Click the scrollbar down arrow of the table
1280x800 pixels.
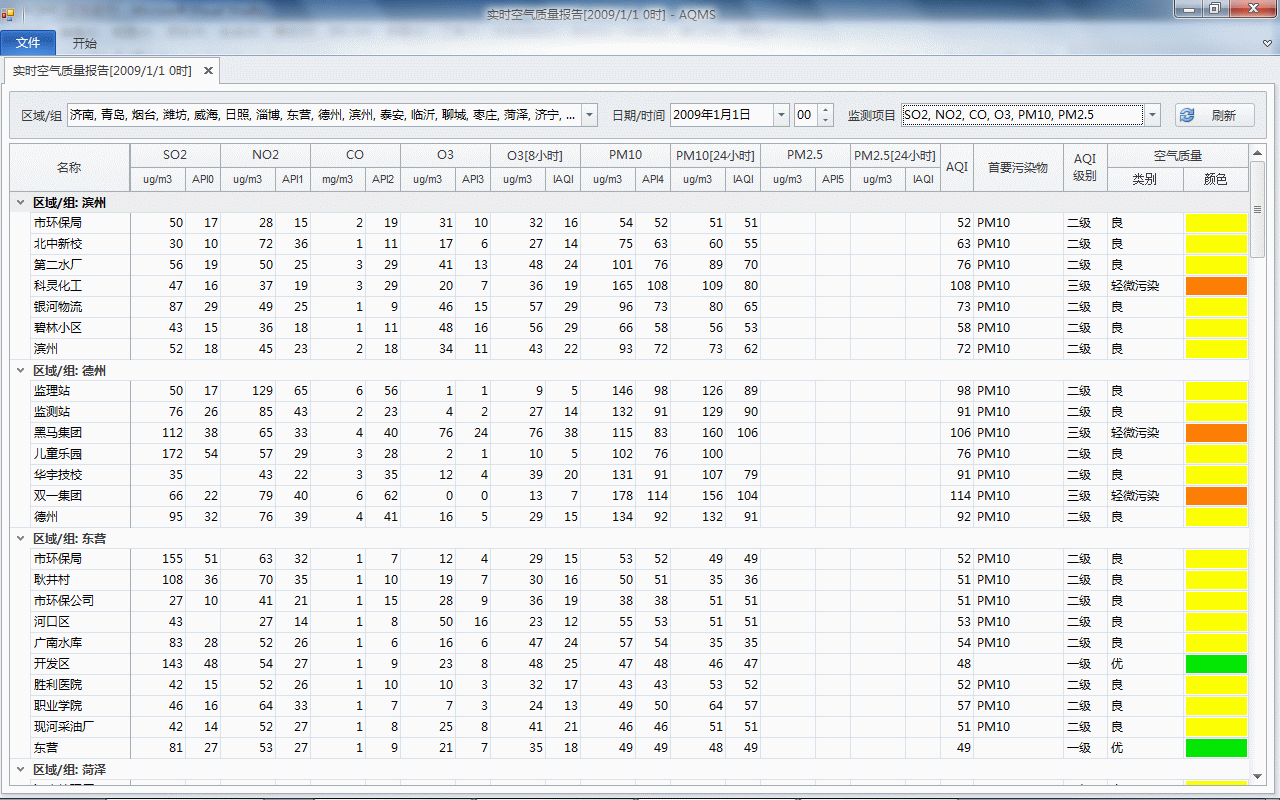1256,776
